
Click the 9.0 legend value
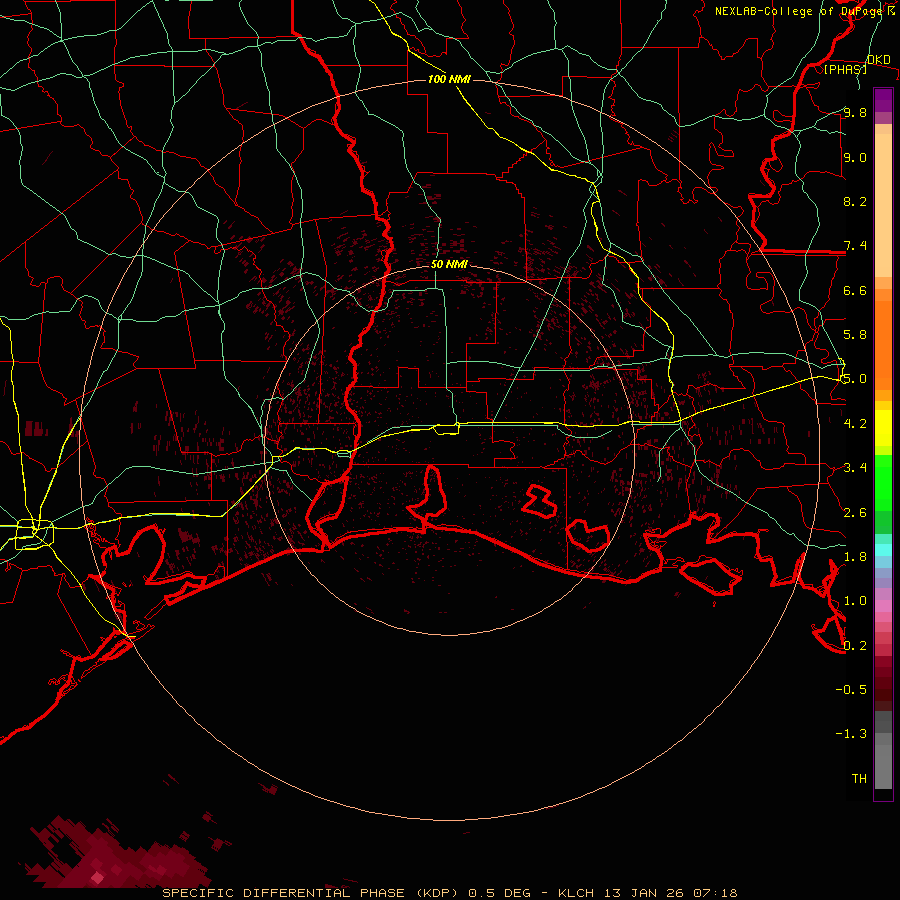point(855,157)
